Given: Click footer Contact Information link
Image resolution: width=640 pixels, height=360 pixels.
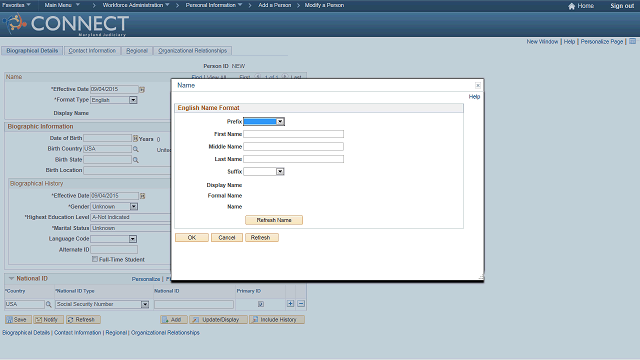Looking at the screenshot, I should [x=78, y=333].
